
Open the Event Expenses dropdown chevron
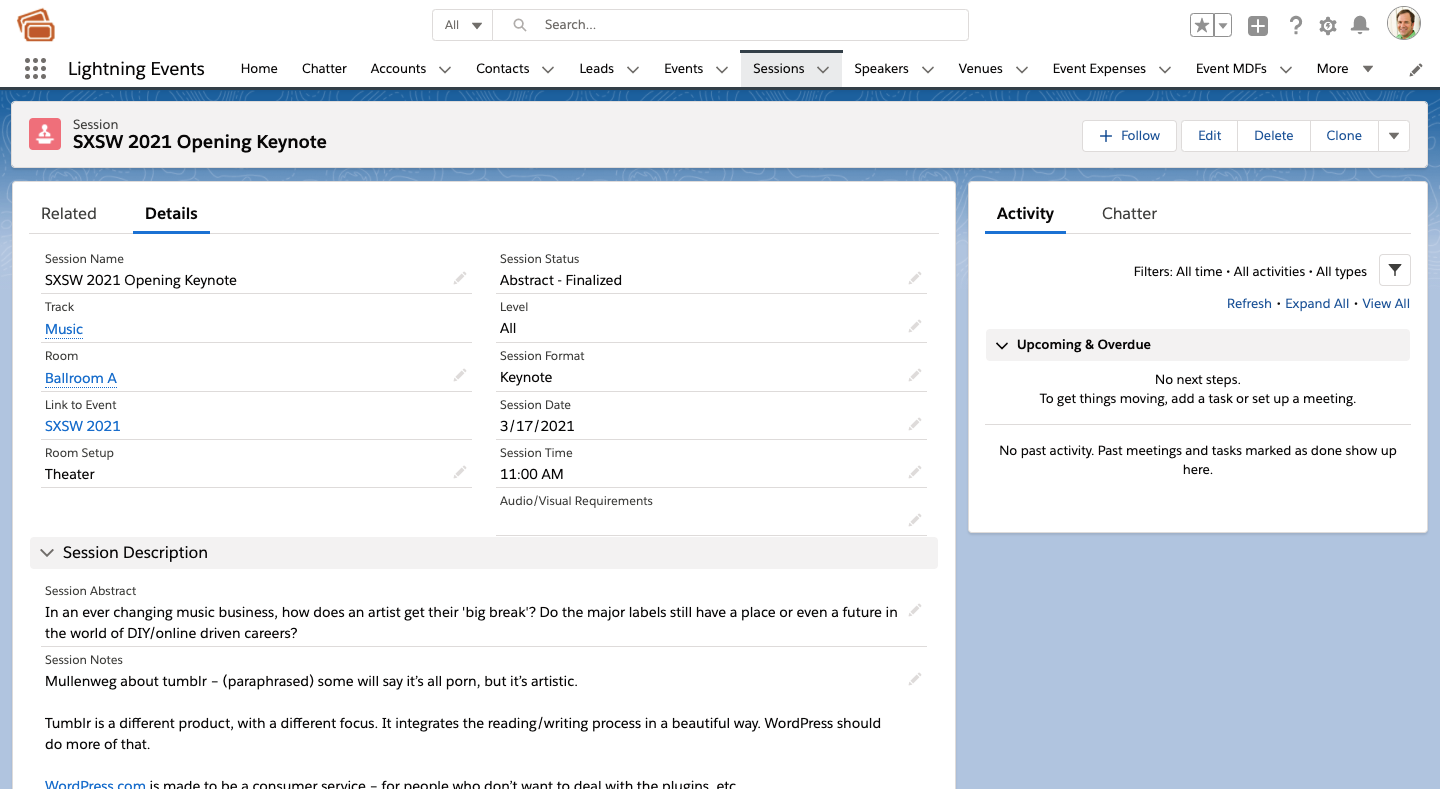point(1165,70)
